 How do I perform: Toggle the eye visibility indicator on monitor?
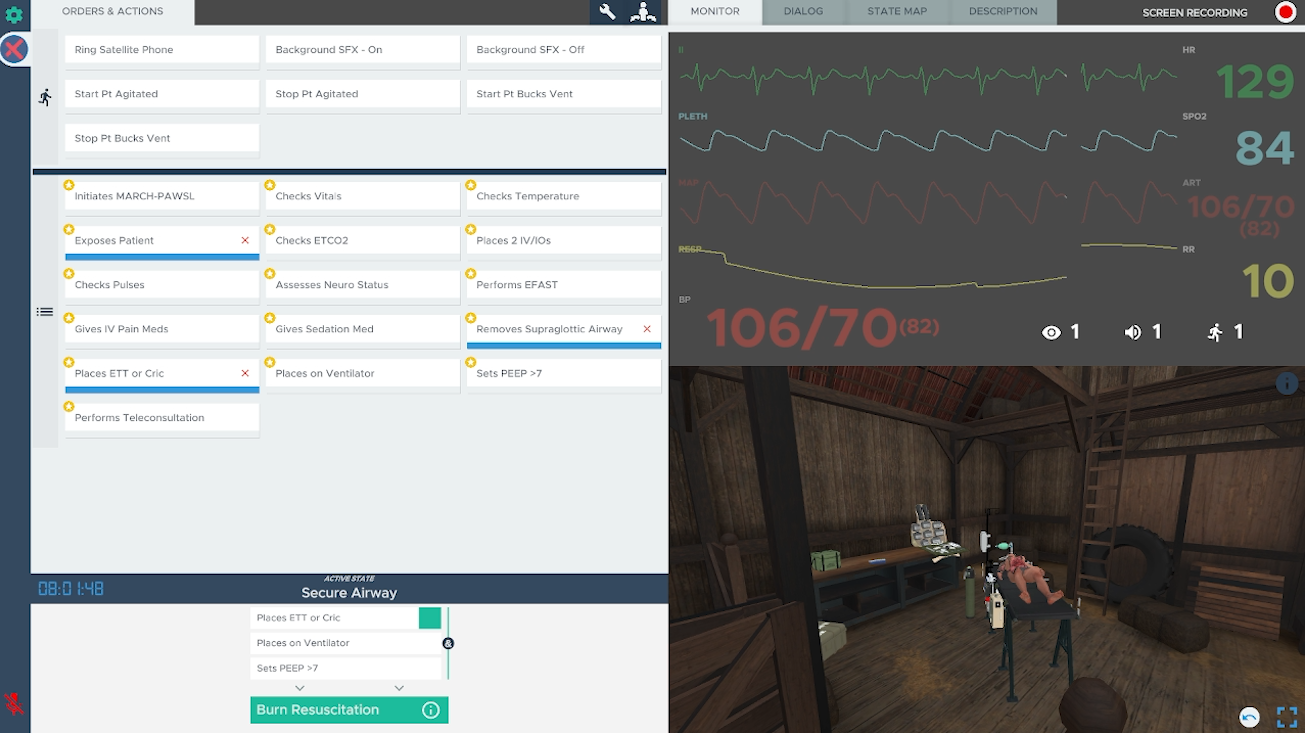(1051, 333)
